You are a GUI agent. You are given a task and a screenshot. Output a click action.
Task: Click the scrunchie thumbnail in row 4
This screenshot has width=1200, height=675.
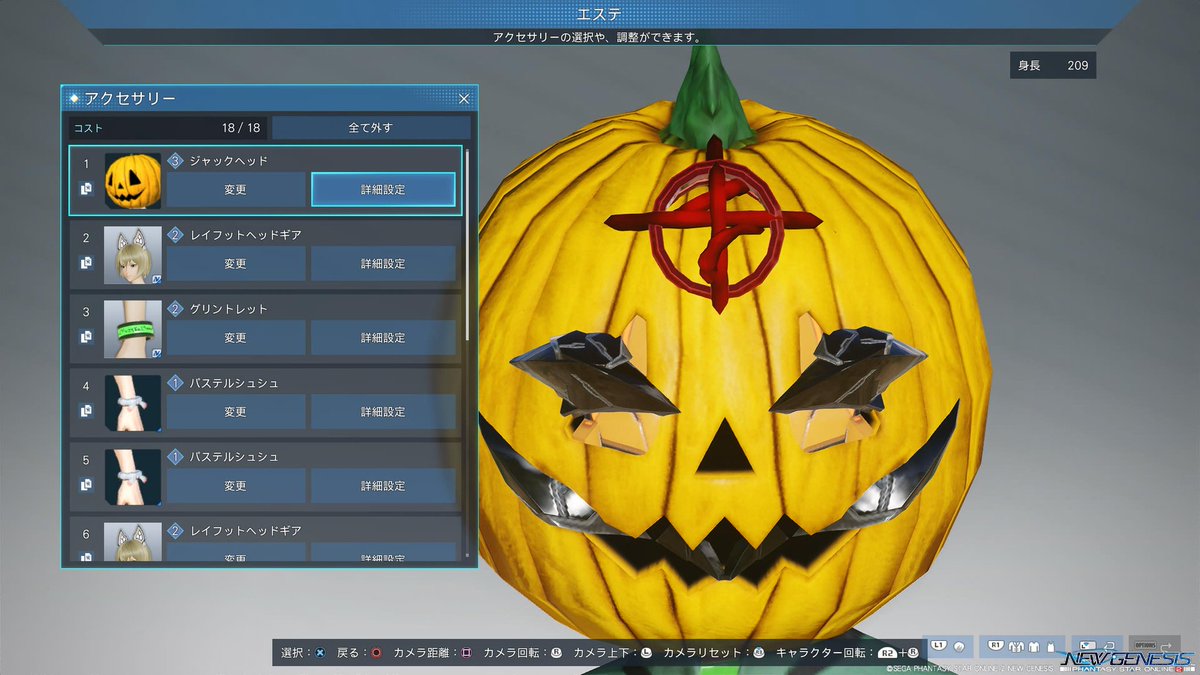click(132, 403)
